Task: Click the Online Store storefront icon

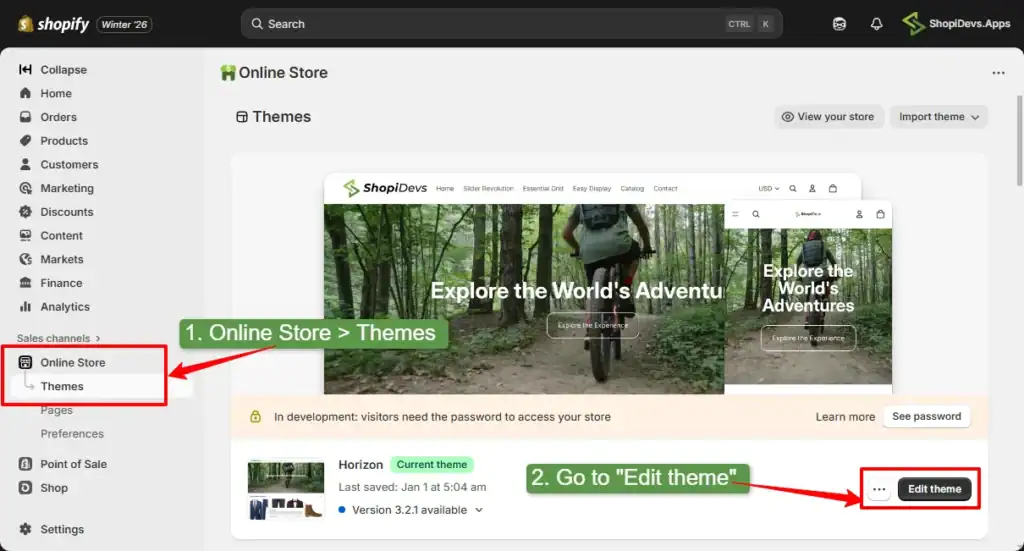Action: click(25, 363)
